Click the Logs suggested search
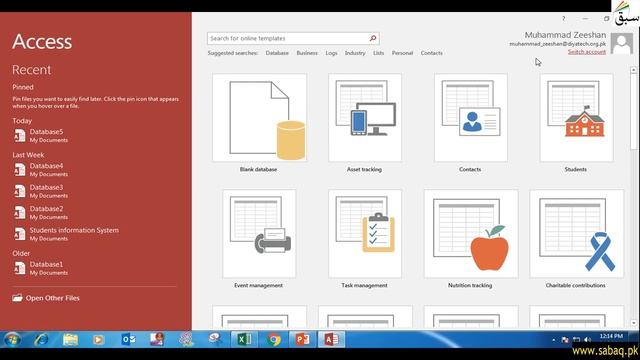 331,53
